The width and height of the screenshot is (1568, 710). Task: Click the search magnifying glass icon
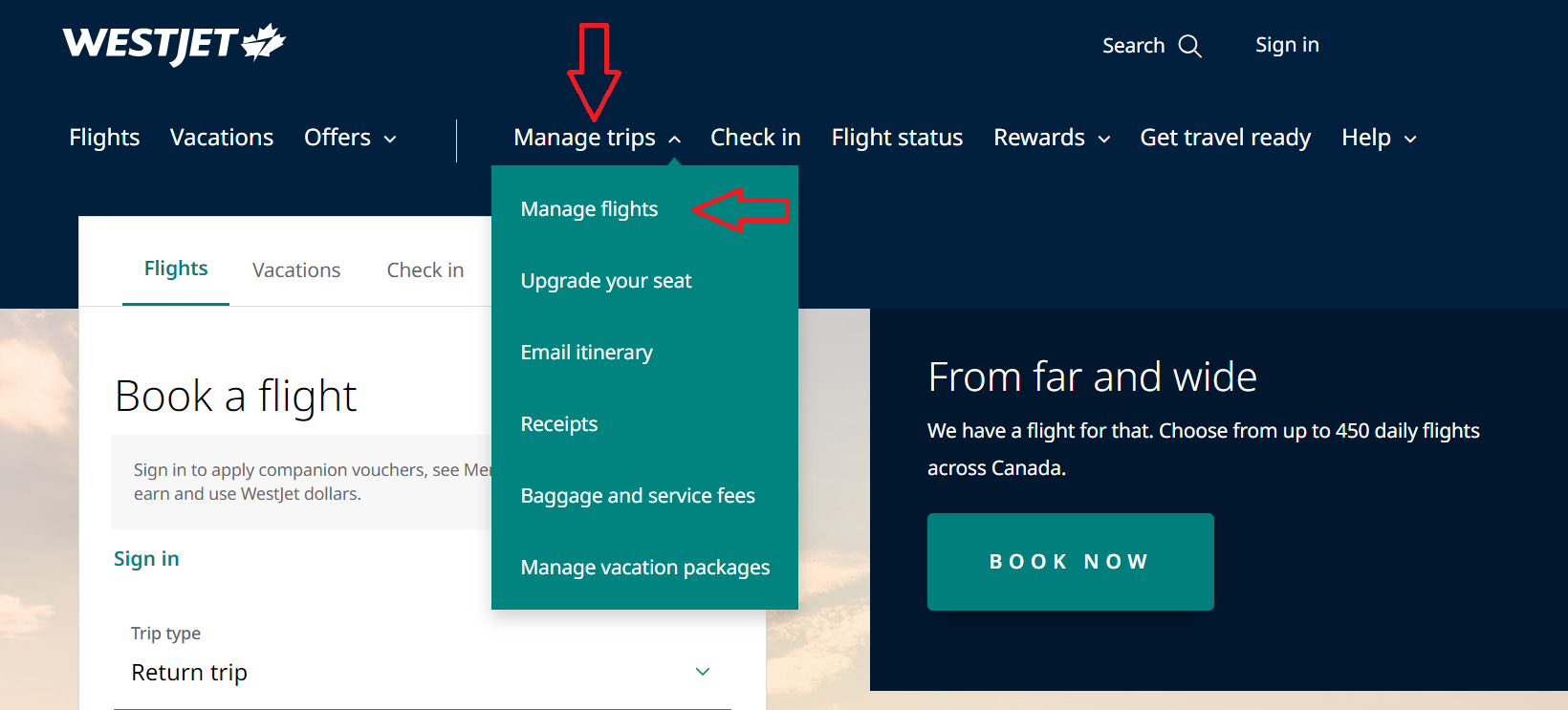(1189, 46)
